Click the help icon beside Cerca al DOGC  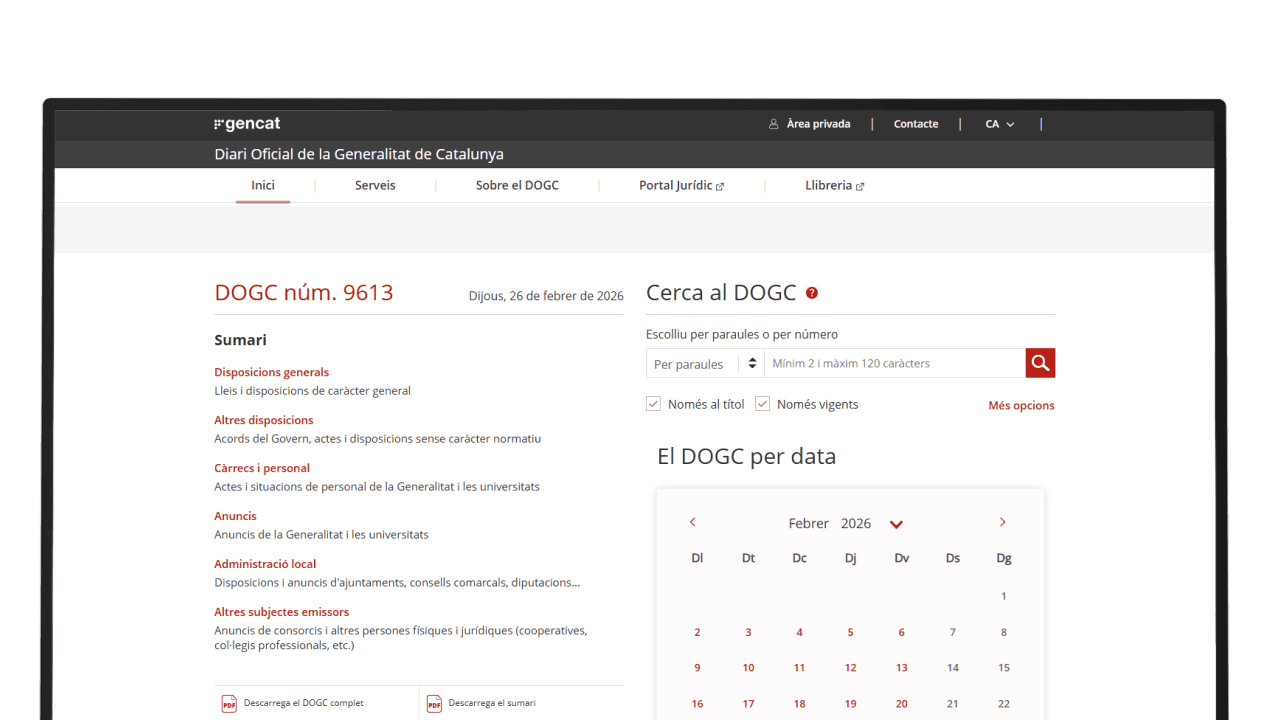812,293
